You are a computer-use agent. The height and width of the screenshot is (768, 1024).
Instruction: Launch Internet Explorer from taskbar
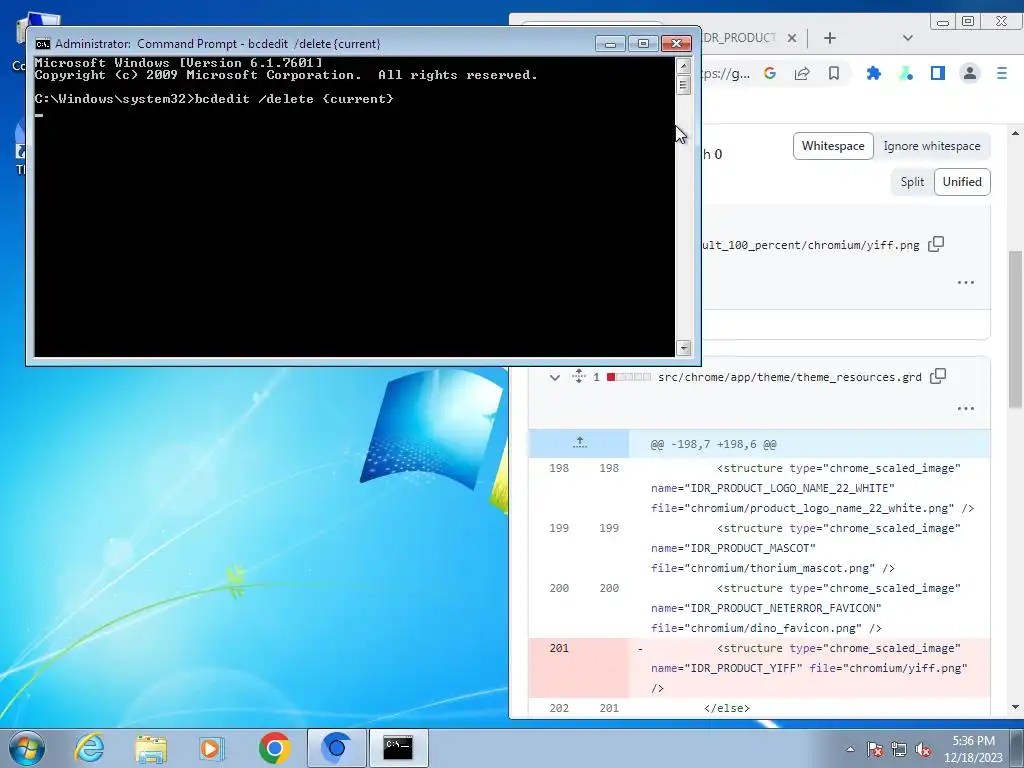click(88, 748)
